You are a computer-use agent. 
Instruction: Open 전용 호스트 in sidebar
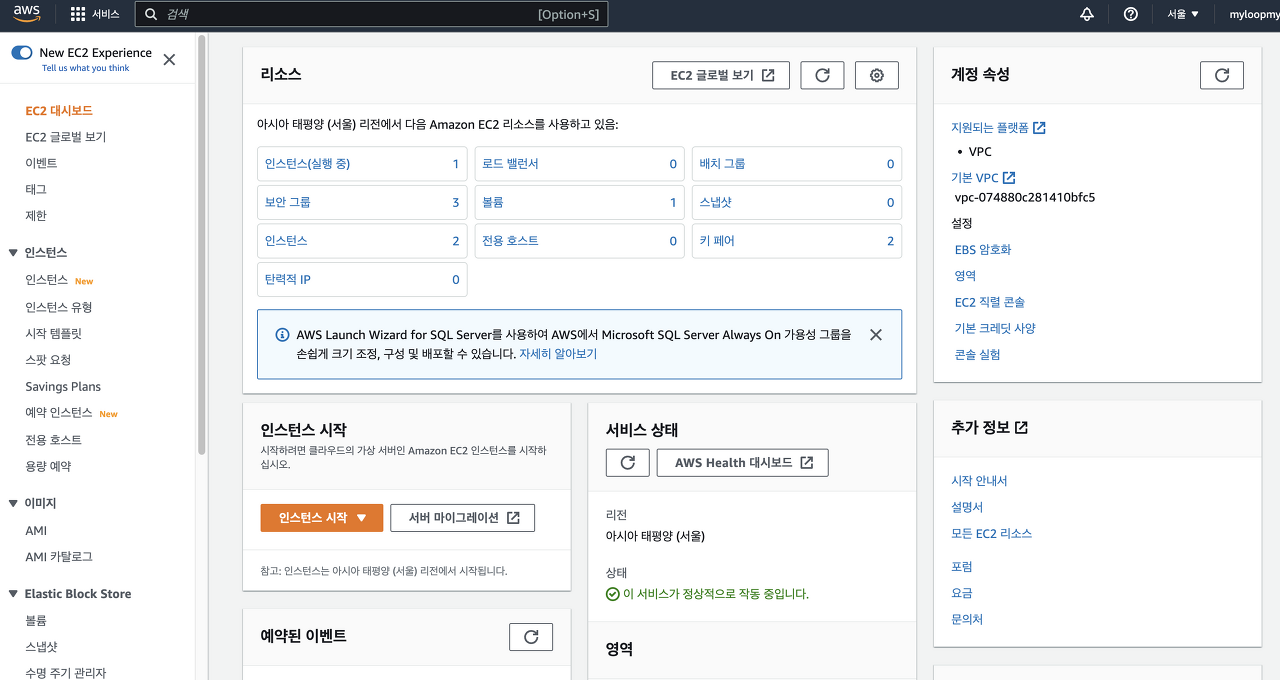coord(53,439)
